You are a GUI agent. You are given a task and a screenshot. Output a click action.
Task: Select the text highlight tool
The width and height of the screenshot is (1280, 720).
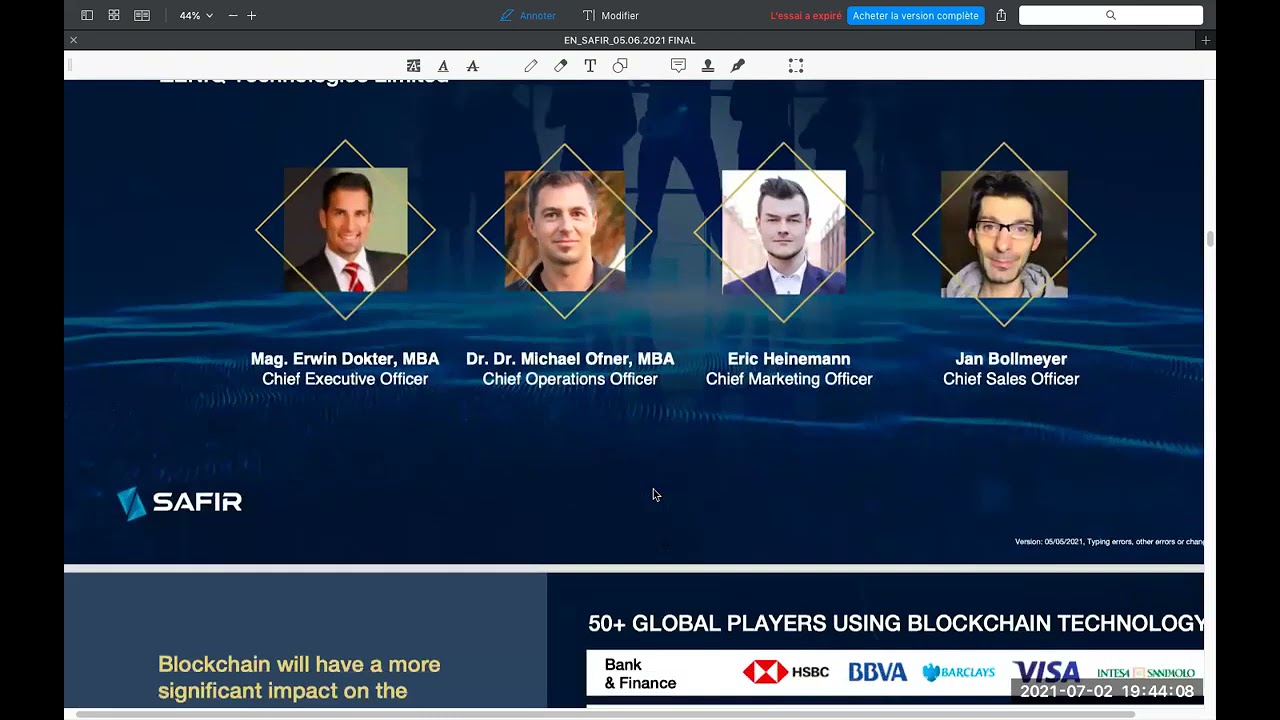tap(413, 66)
